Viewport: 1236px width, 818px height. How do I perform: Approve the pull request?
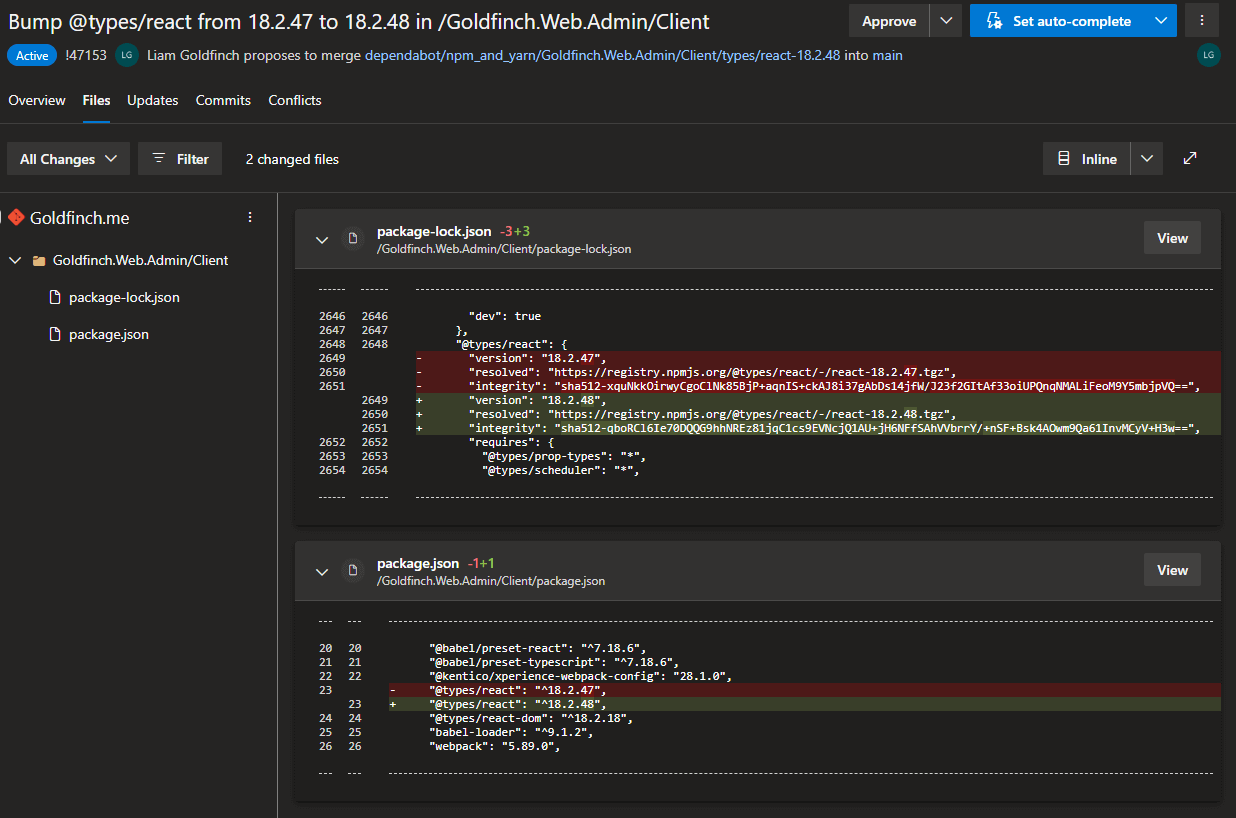coord(888,21)
